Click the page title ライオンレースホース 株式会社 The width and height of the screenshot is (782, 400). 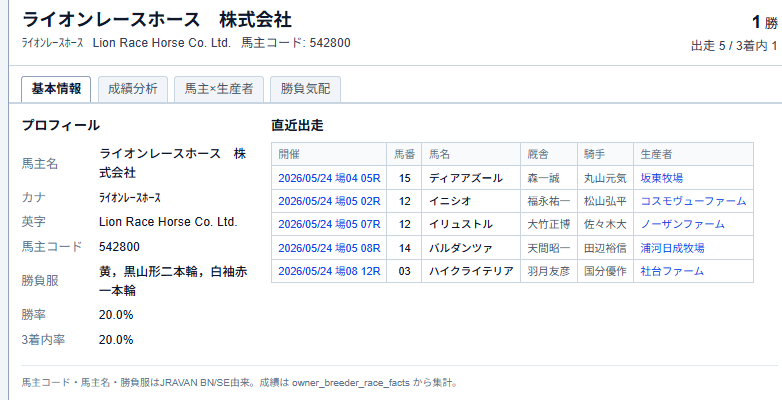[x=157, y=20]
